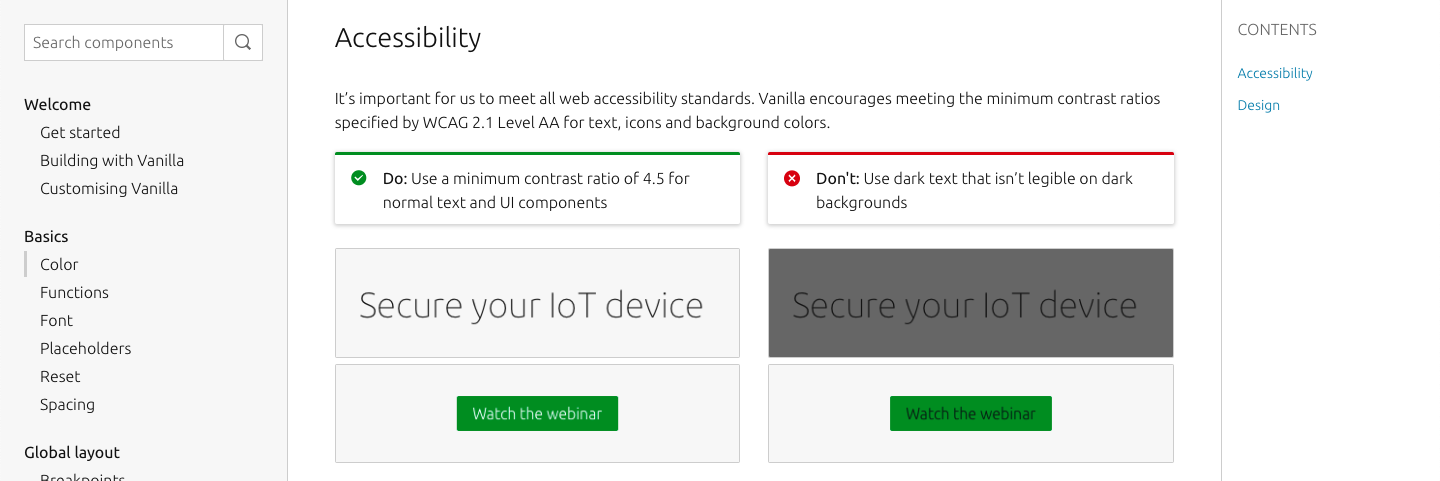1440x481 pixels.
Task: Open Placeholders sidebar item
Action: (x=85, y=348)
